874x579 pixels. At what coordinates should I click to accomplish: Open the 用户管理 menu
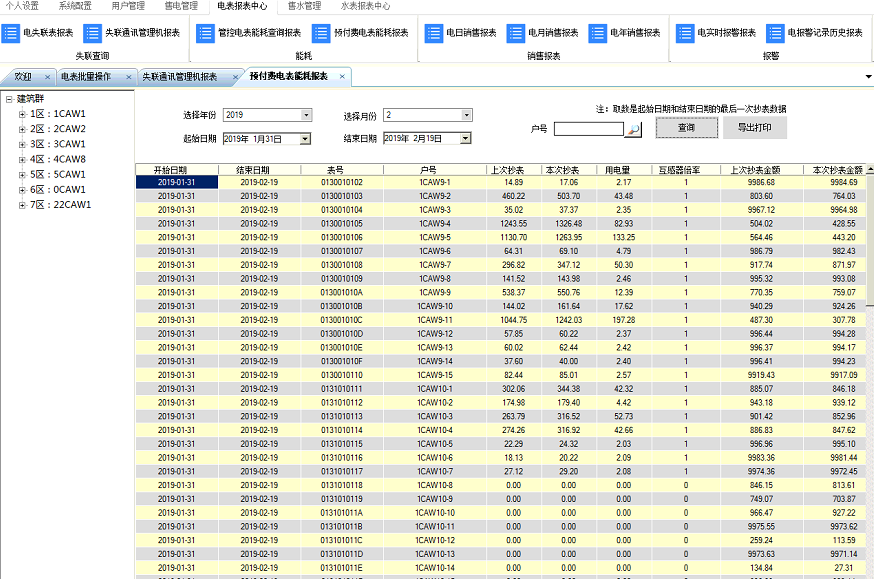coord(128,6)
